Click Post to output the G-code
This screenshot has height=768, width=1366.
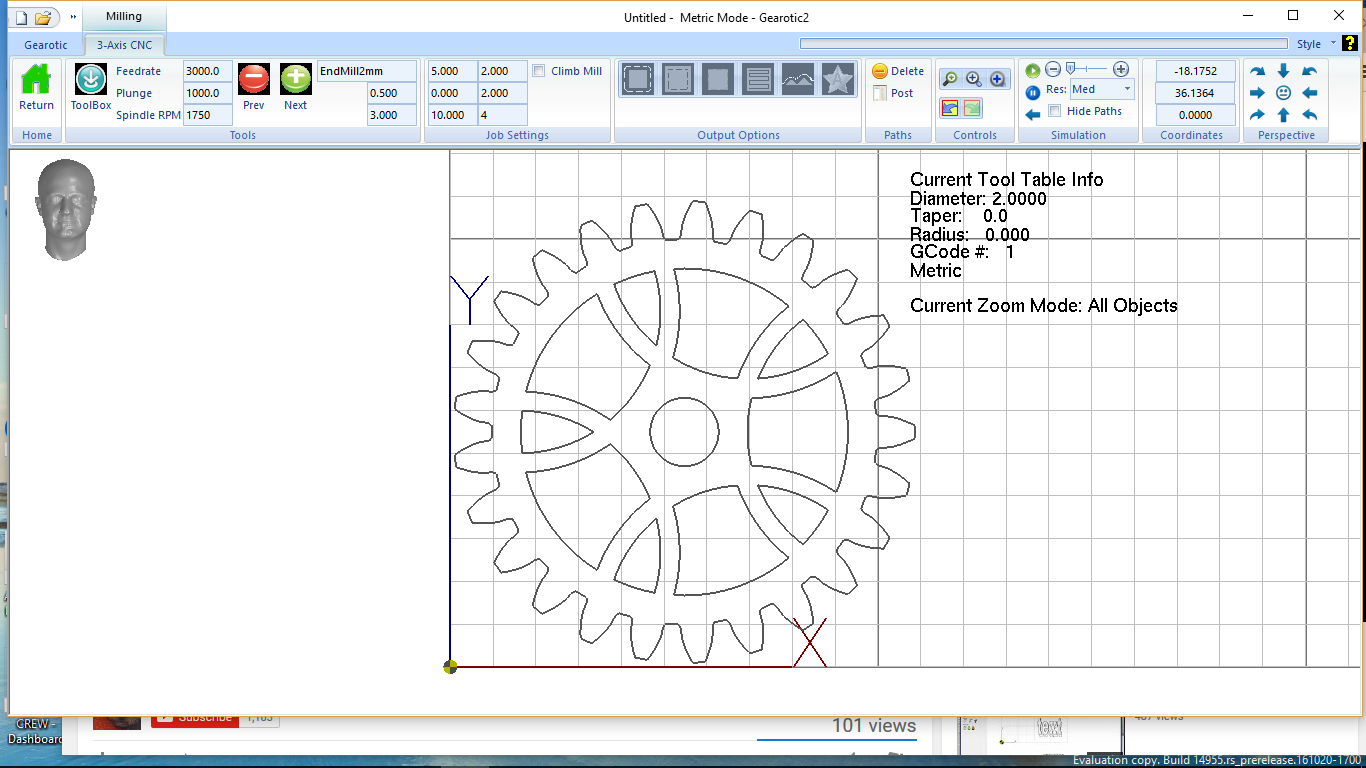coord(892,93)
